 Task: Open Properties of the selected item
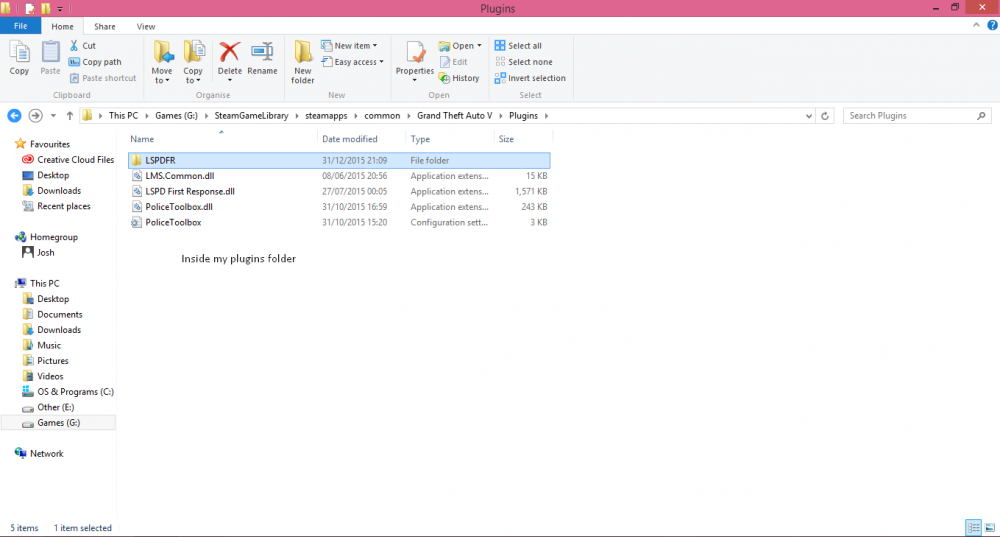[x=415, y=59]
